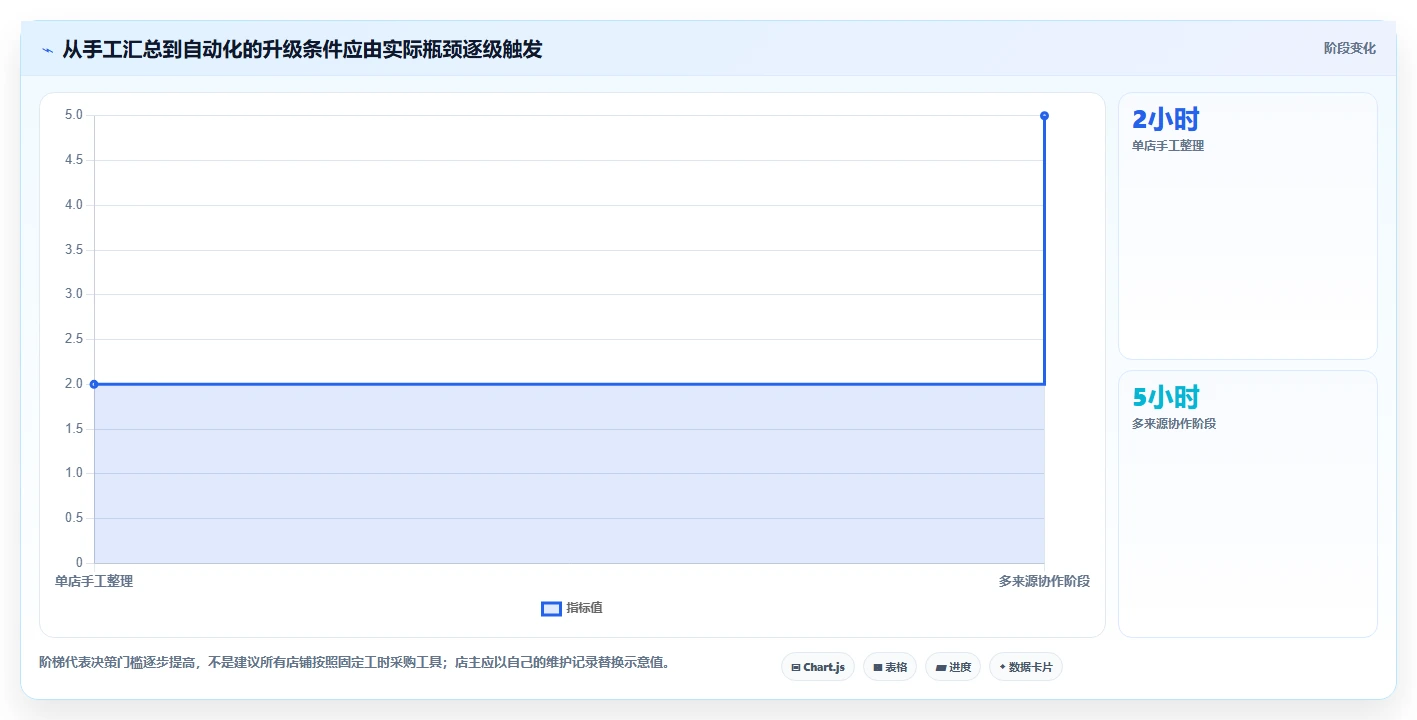Click the 0.5 y-axis tick label
Viewport: 1417px width, 720px height.
74,518
